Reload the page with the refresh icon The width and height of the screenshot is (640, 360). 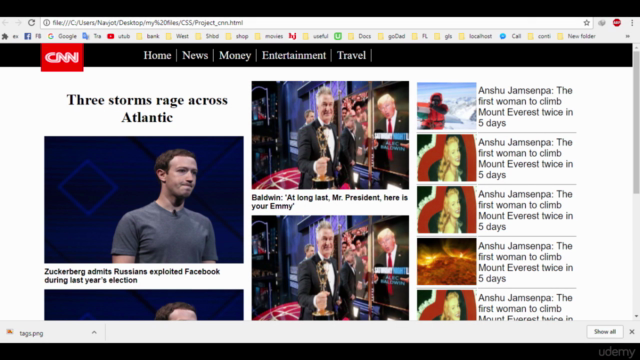point(31,23)
